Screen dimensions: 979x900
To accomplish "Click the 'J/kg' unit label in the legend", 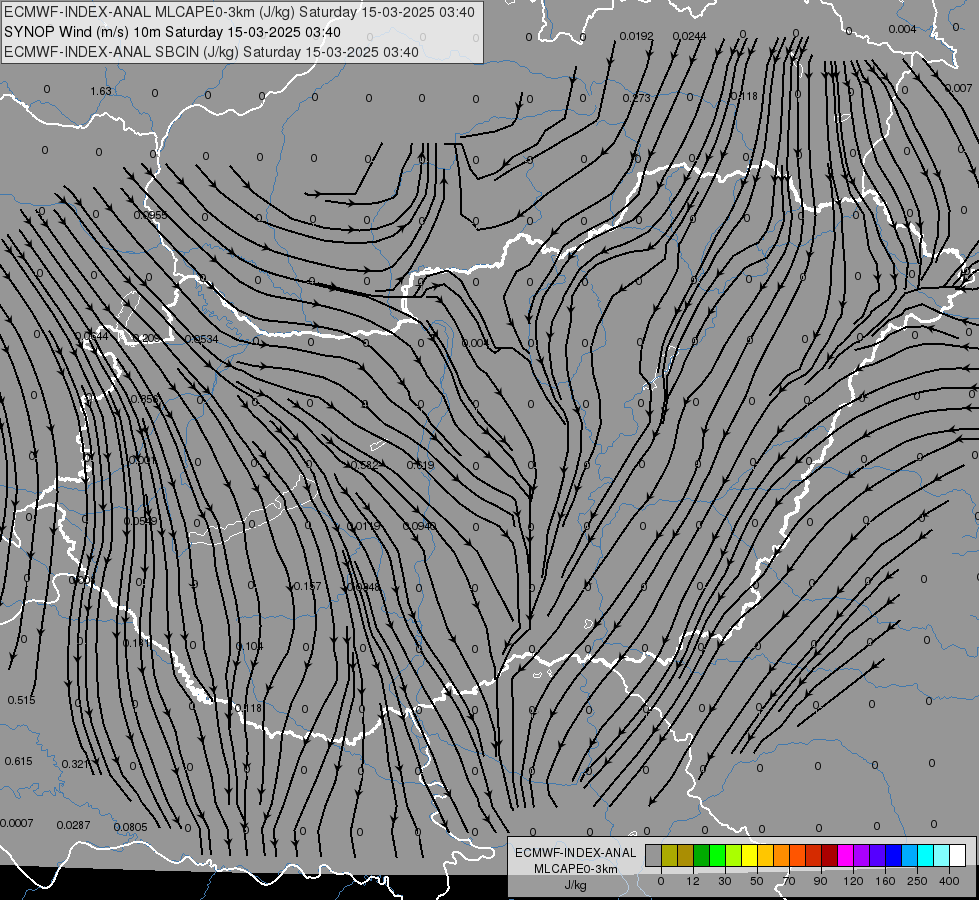I will click(576, 885).
